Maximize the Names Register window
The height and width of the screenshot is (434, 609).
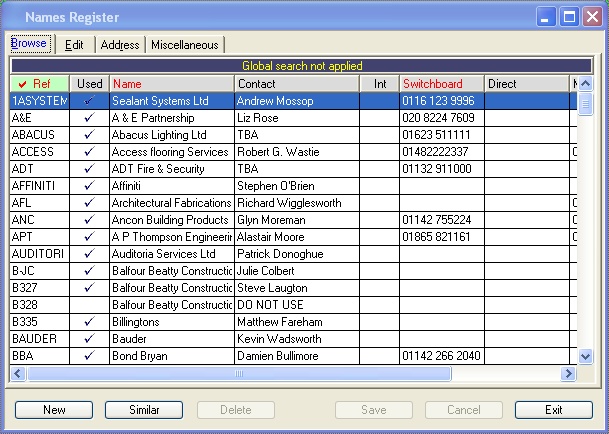pos(569,17)
